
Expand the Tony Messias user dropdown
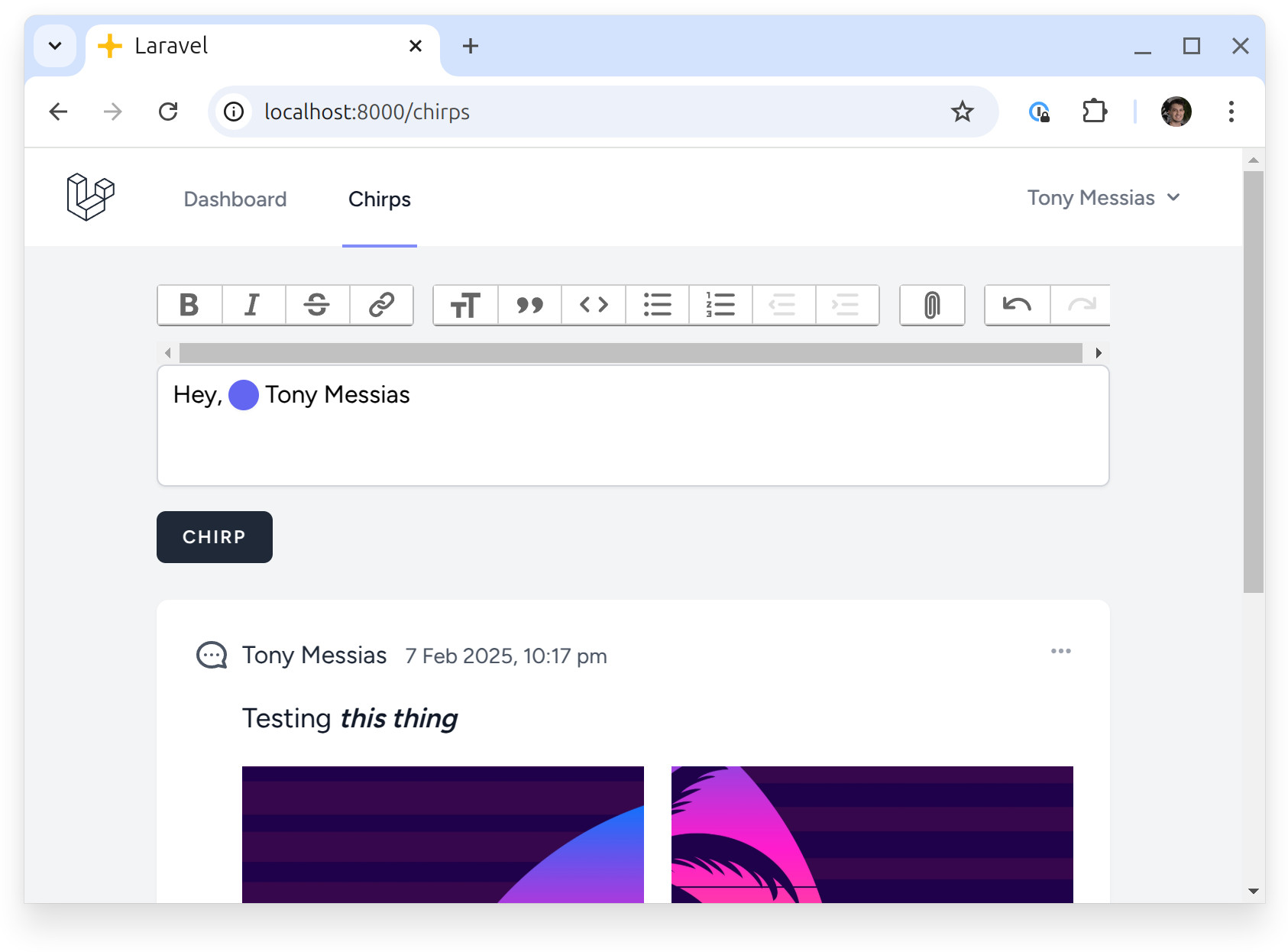[x=1103, y=198]
